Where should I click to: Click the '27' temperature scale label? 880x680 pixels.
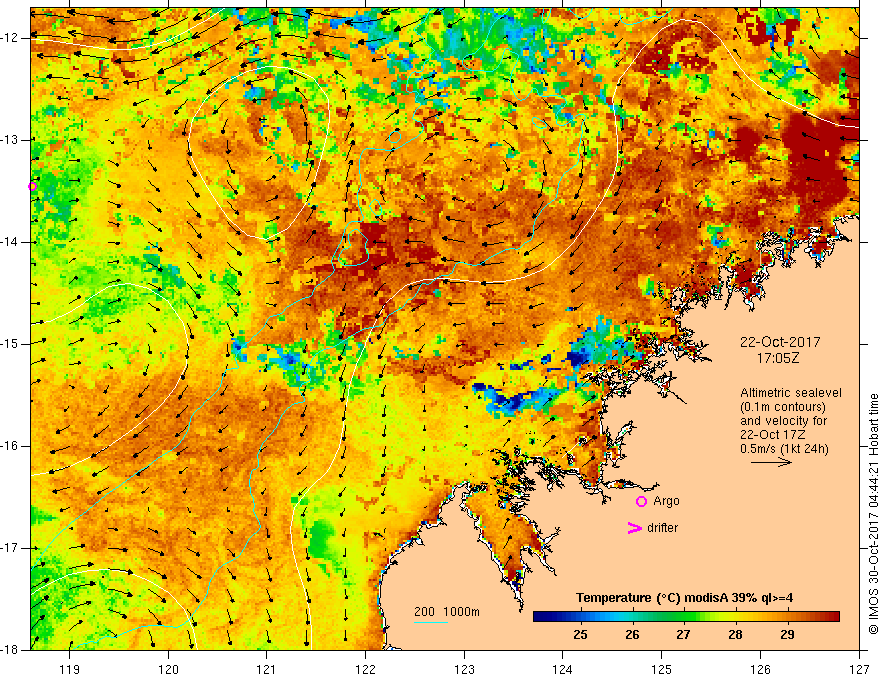click(x=683, y=635)
